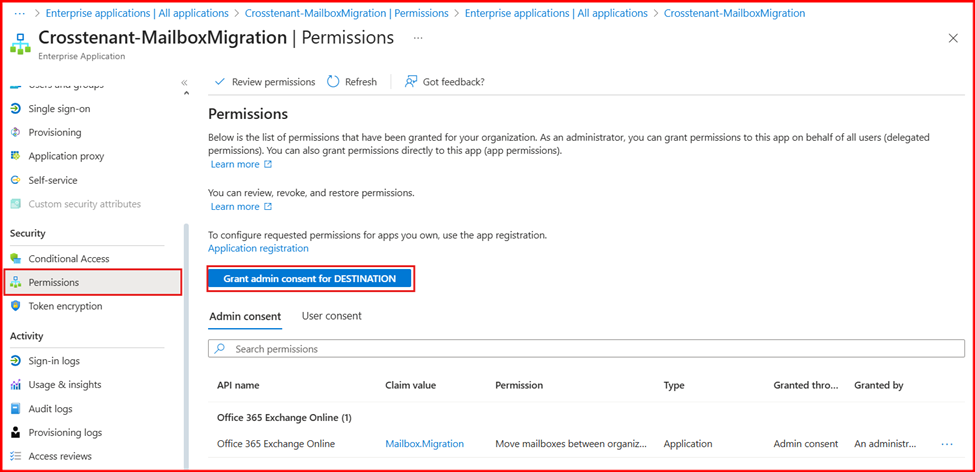Click the Single sign-on sidebar icon
This screenshot has width=975, height=472.
15,108
